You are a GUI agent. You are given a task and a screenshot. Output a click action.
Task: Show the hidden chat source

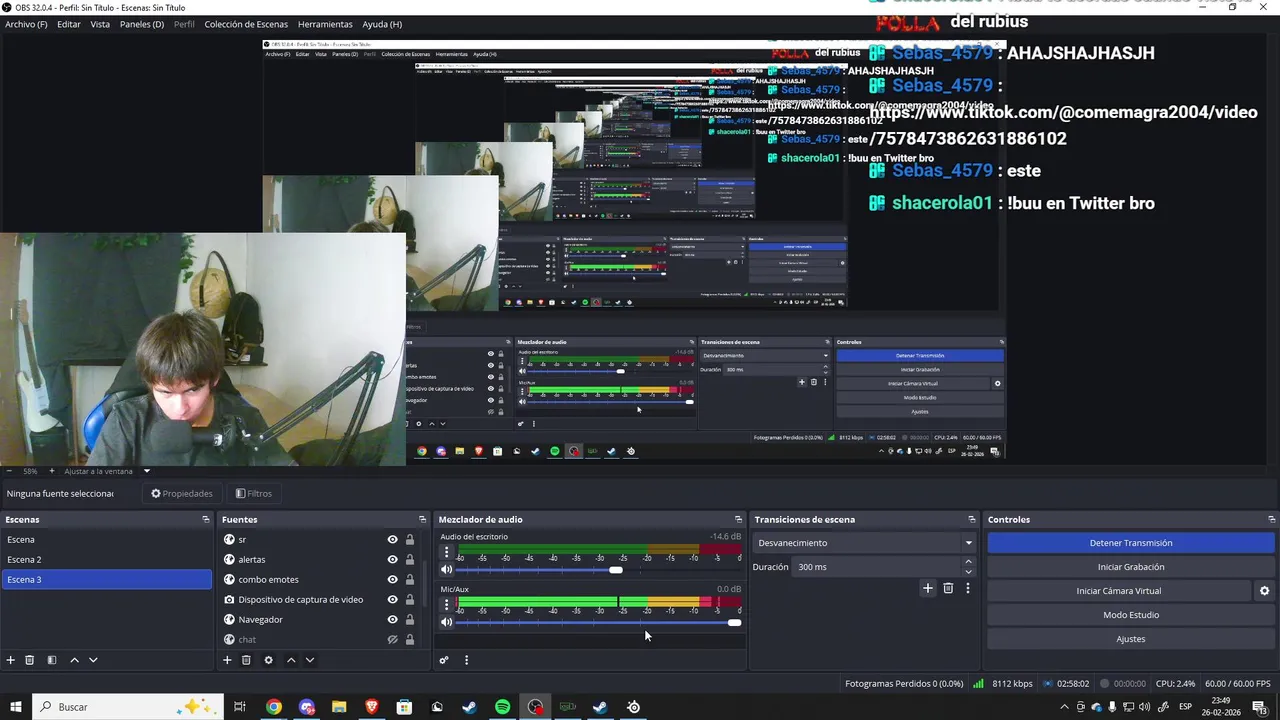click(x=392, y=640)
